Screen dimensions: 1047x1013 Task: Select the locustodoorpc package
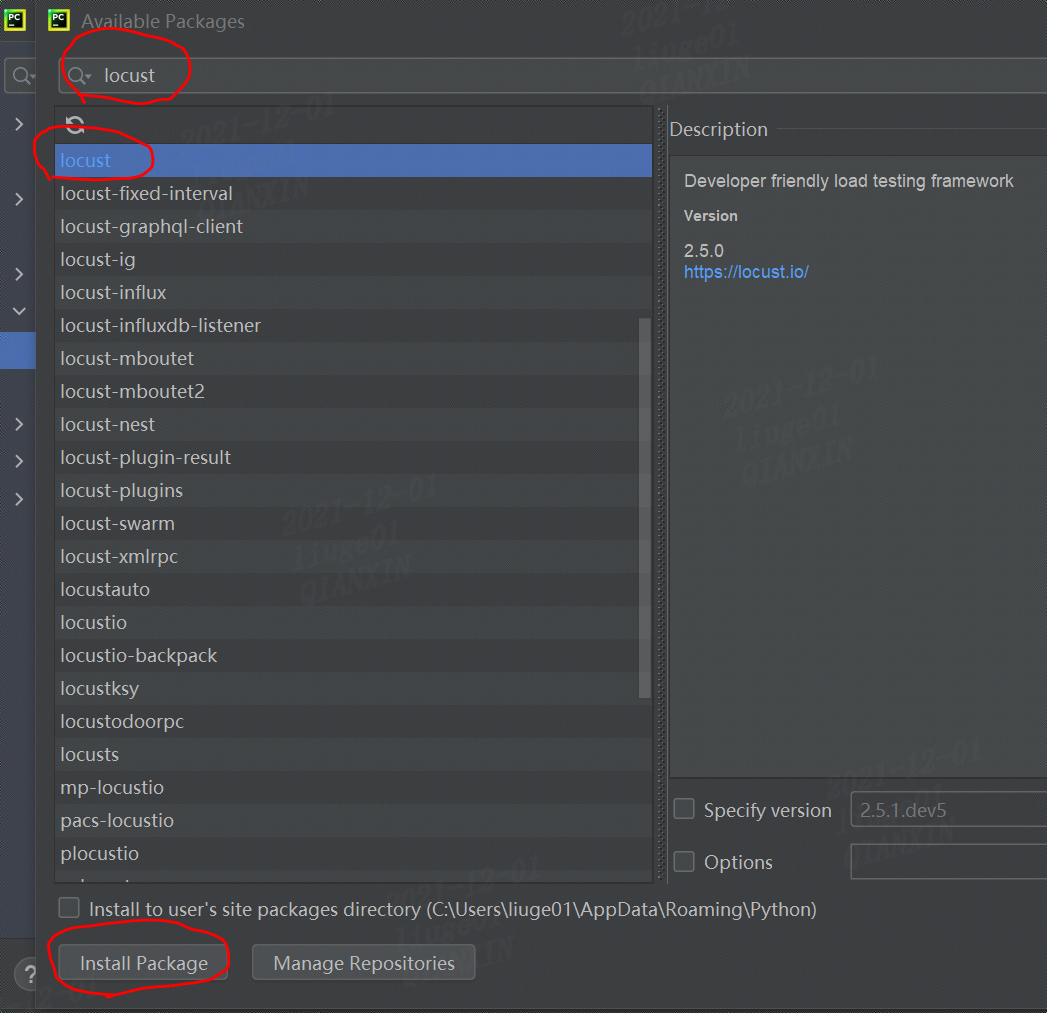pyautogui.click(x=353, y=722)
